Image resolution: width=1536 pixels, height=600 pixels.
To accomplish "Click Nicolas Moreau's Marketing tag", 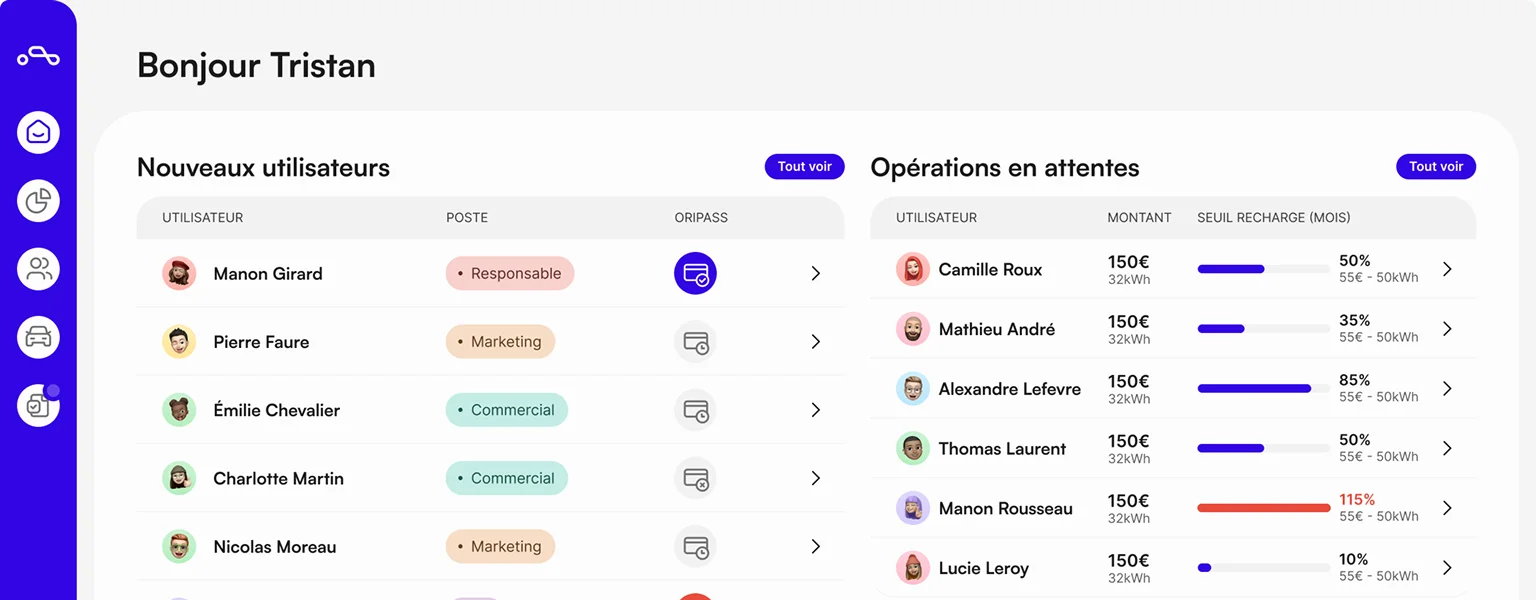I will [500, 547].
